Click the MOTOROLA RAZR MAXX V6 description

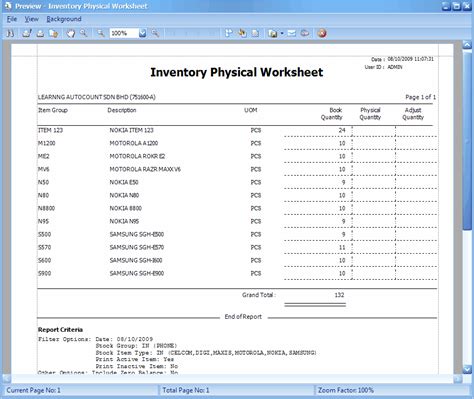coord(145,169)
